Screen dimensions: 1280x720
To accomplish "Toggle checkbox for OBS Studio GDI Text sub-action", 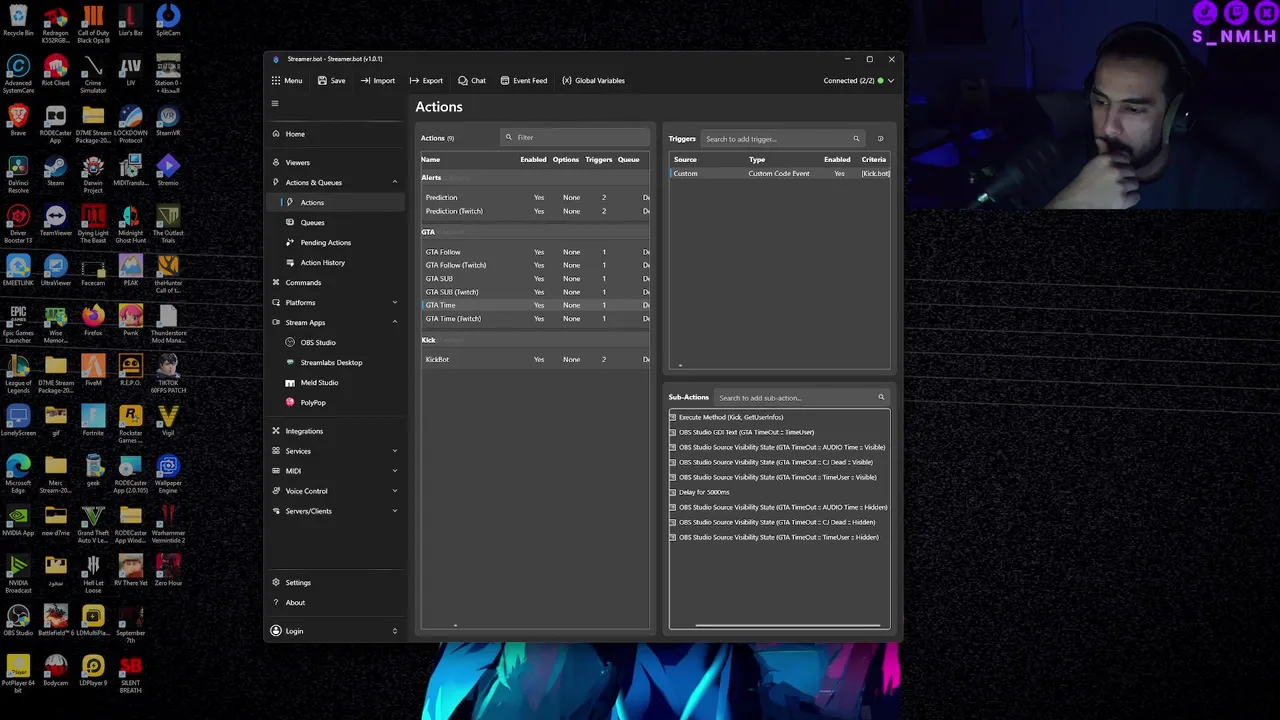I will tap(673, 432).
